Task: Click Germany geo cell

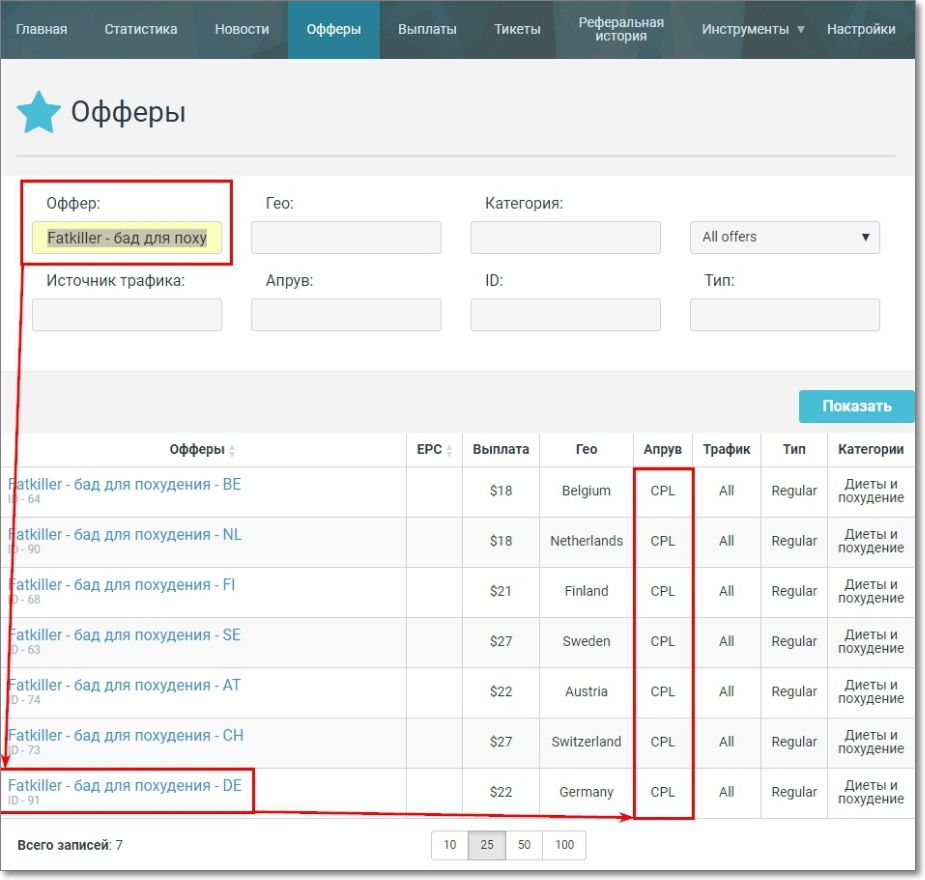Action: pyautogui.click(x=586, y=792)
